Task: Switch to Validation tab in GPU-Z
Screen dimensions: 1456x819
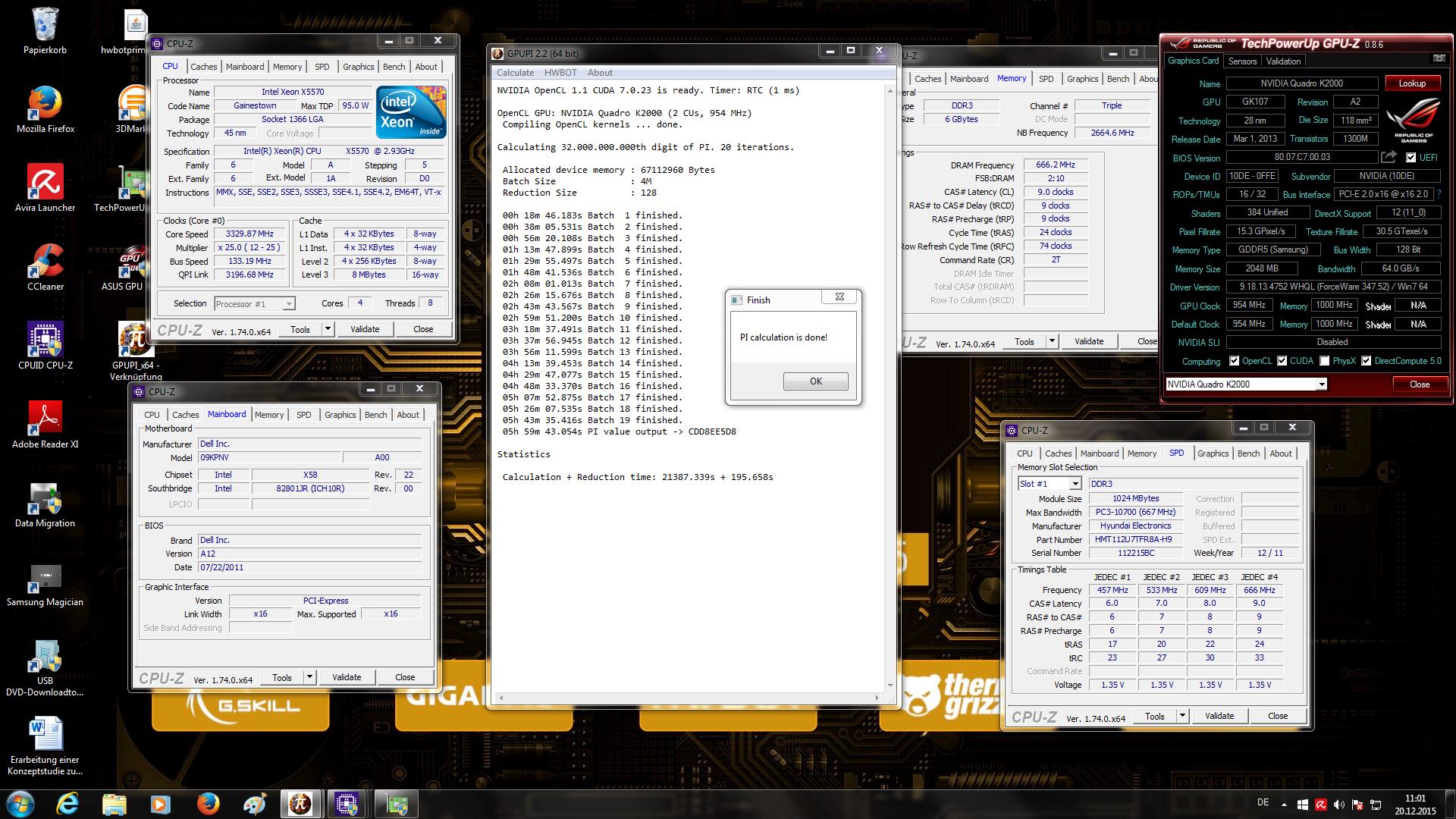Action: click(1283, 61)
